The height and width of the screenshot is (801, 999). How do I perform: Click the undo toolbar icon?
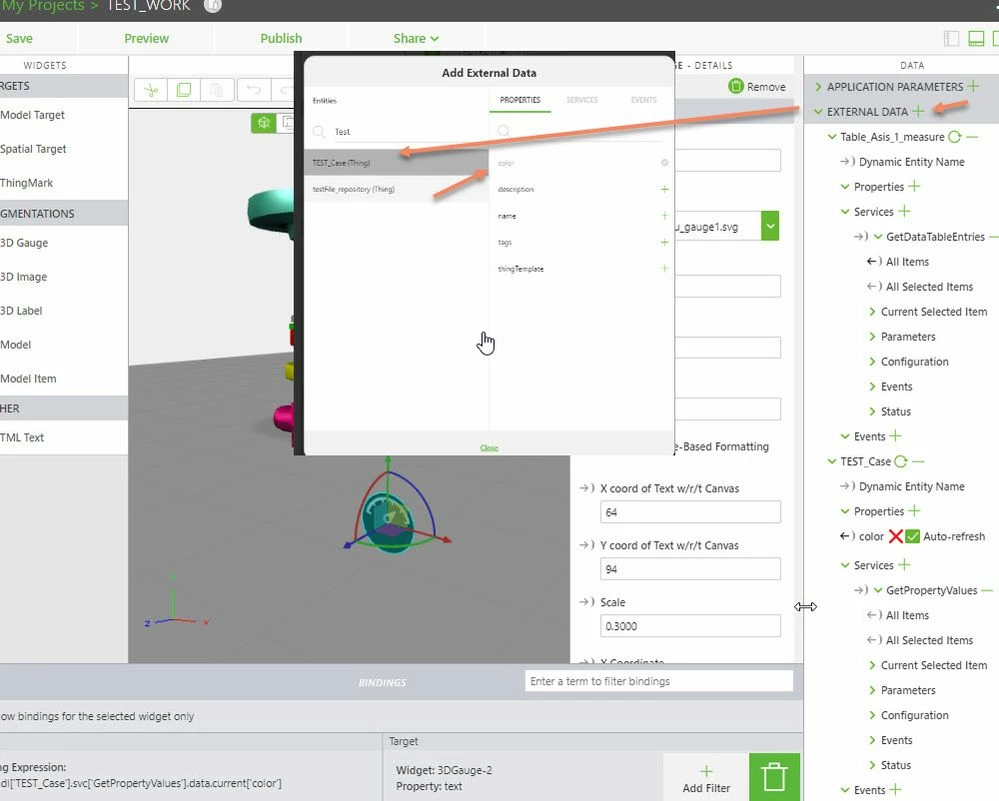tap(254, 90)
